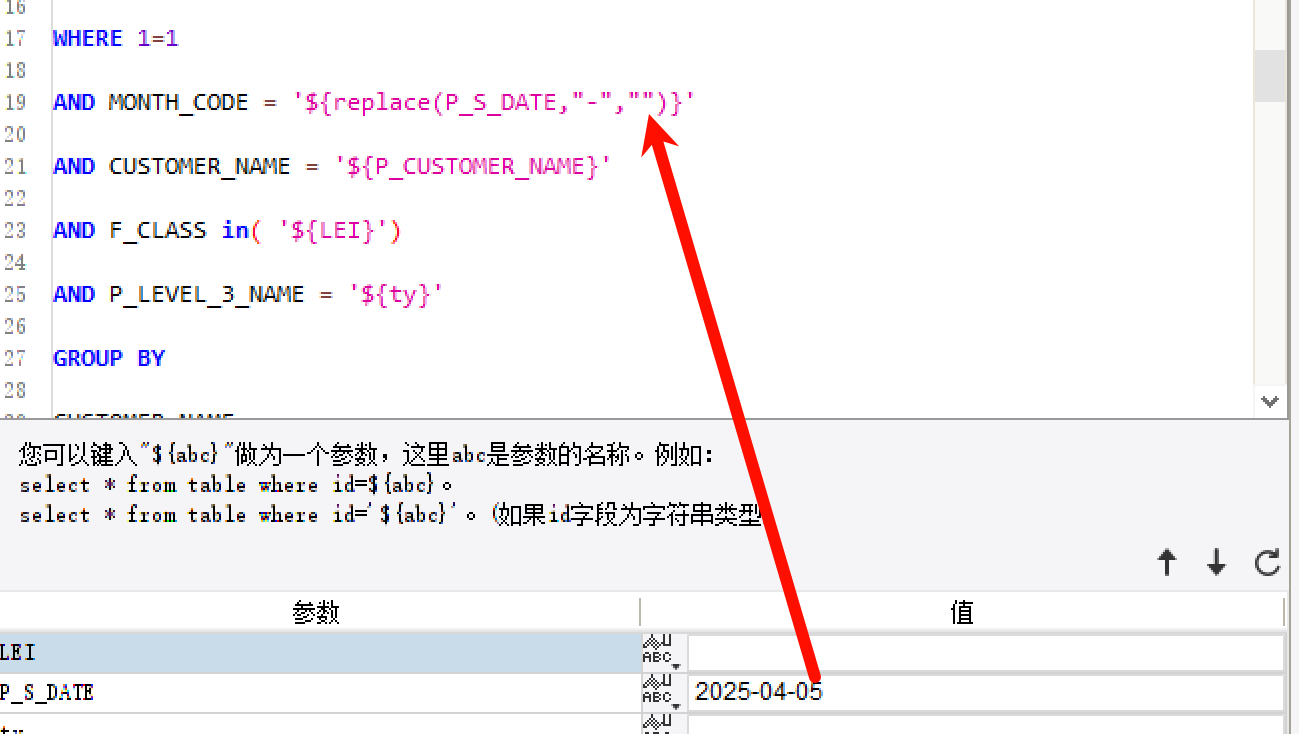Move the selected parameter up with the up arrow
Image resolution: width=1299 pixels, height=734 pixels.
(1167, 562)
